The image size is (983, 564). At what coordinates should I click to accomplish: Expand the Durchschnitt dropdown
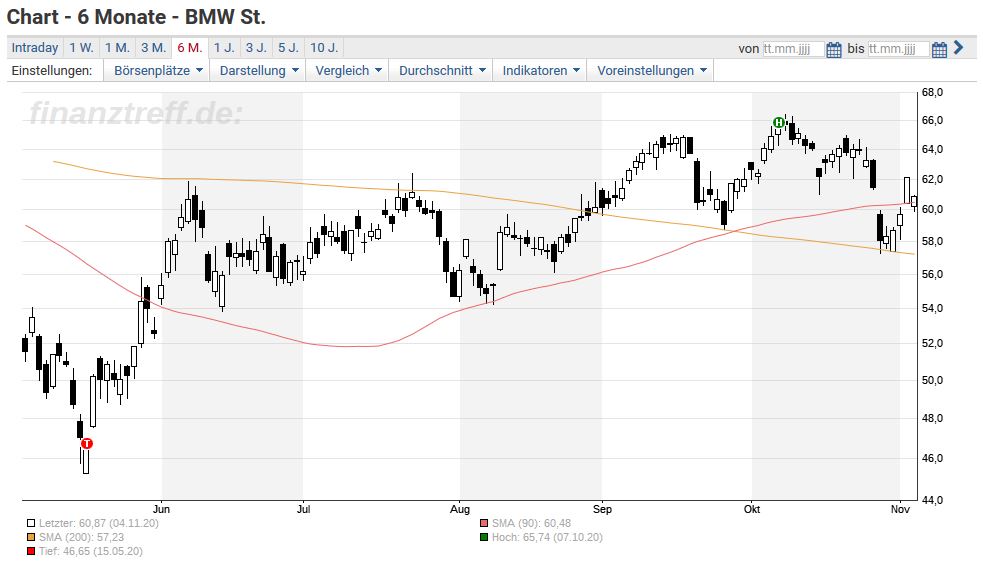click(x=441, y=71)
